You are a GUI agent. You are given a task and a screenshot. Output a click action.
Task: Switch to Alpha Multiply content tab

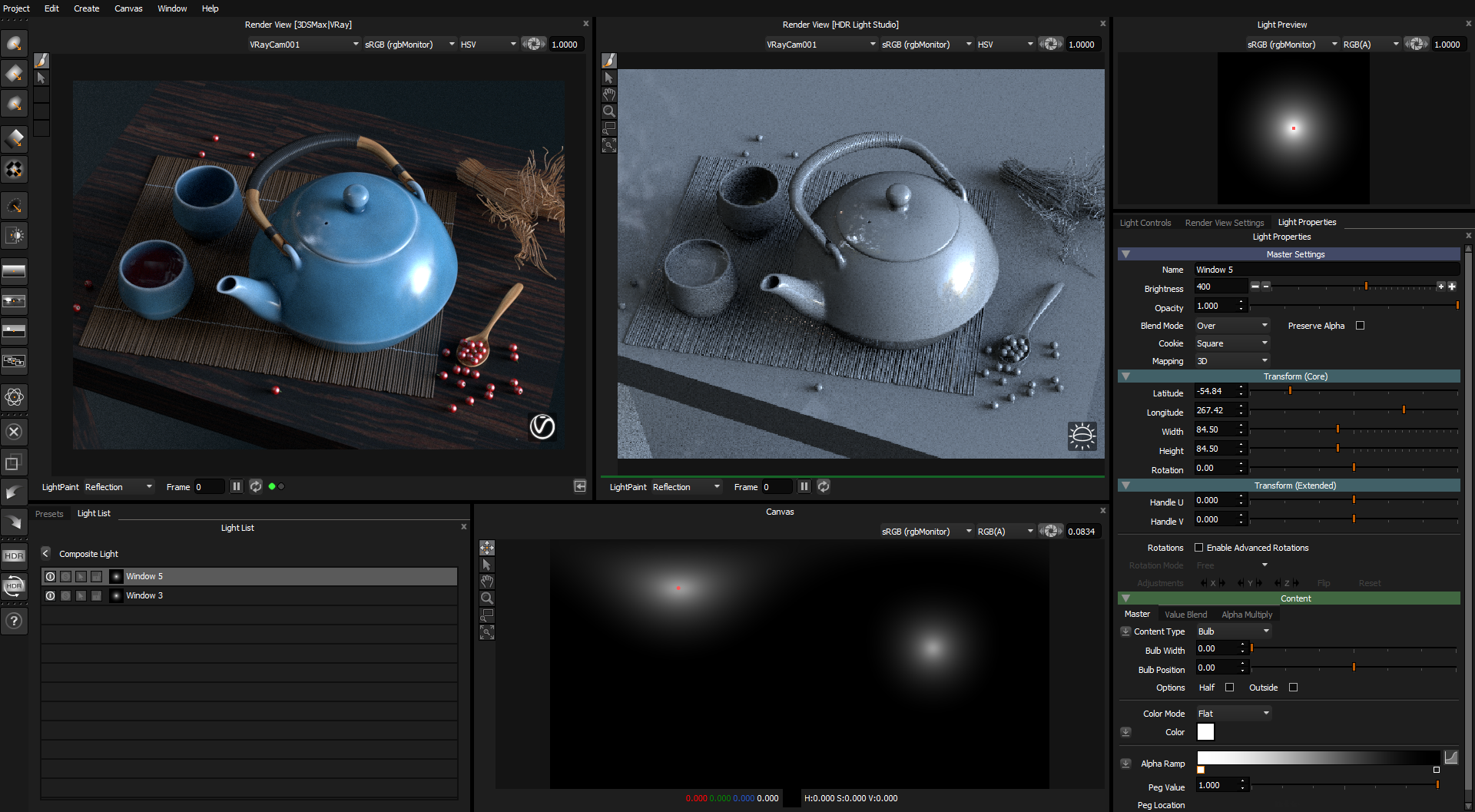click(1247, 615)
